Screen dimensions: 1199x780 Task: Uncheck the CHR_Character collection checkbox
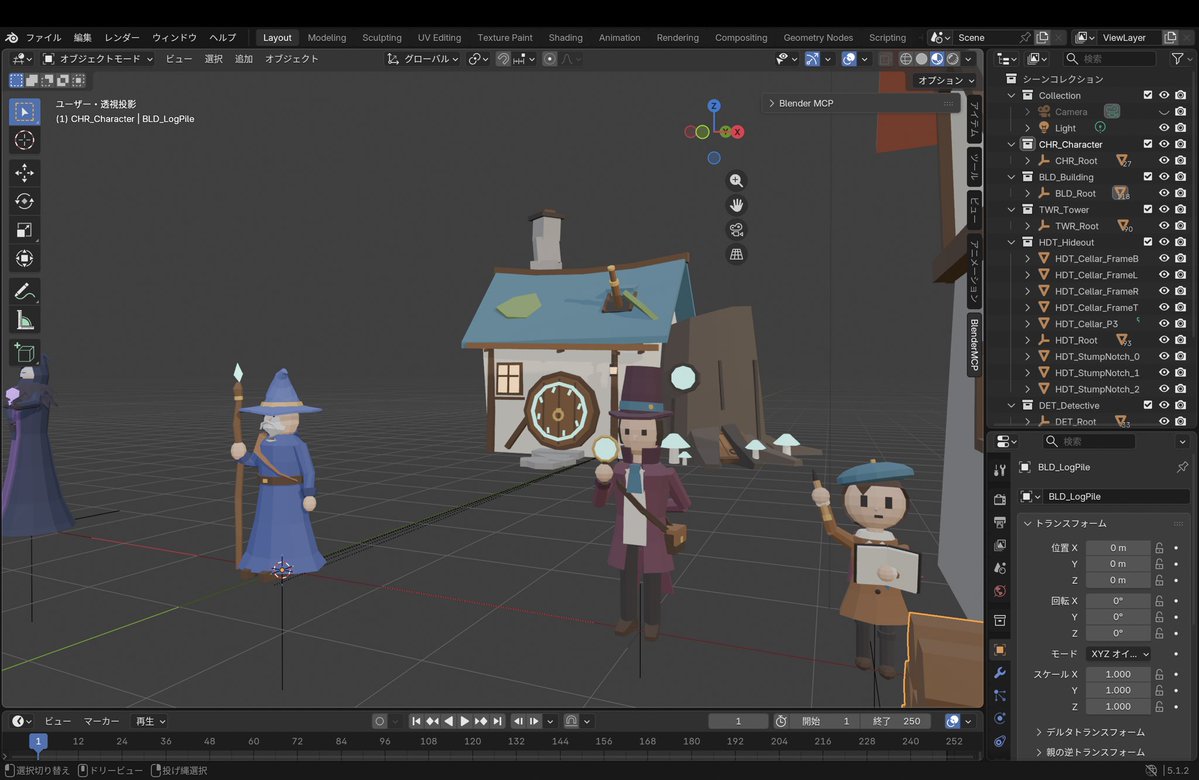click(x=1148, y=144)
